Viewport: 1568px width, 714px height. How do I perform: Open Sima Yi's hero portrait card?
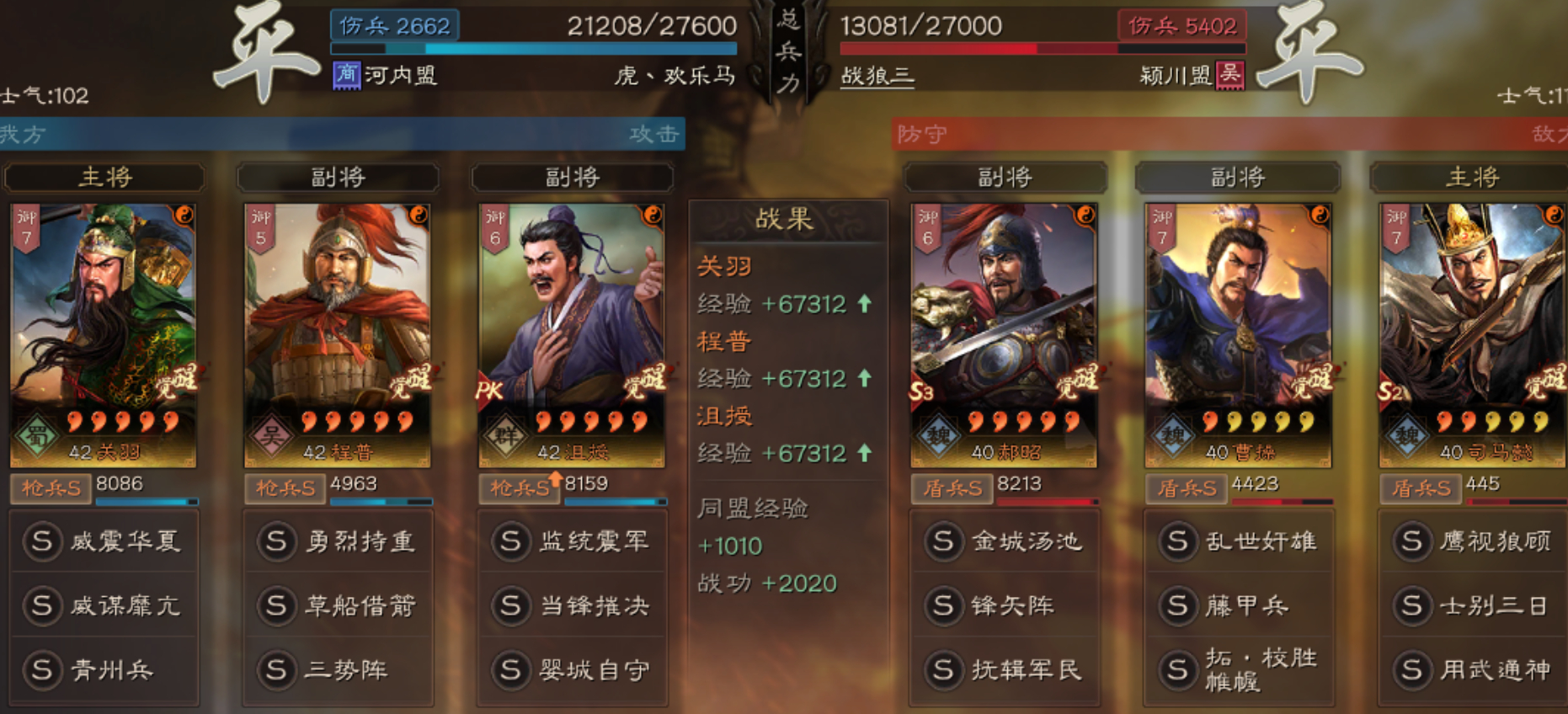[x=1472, y=335]
